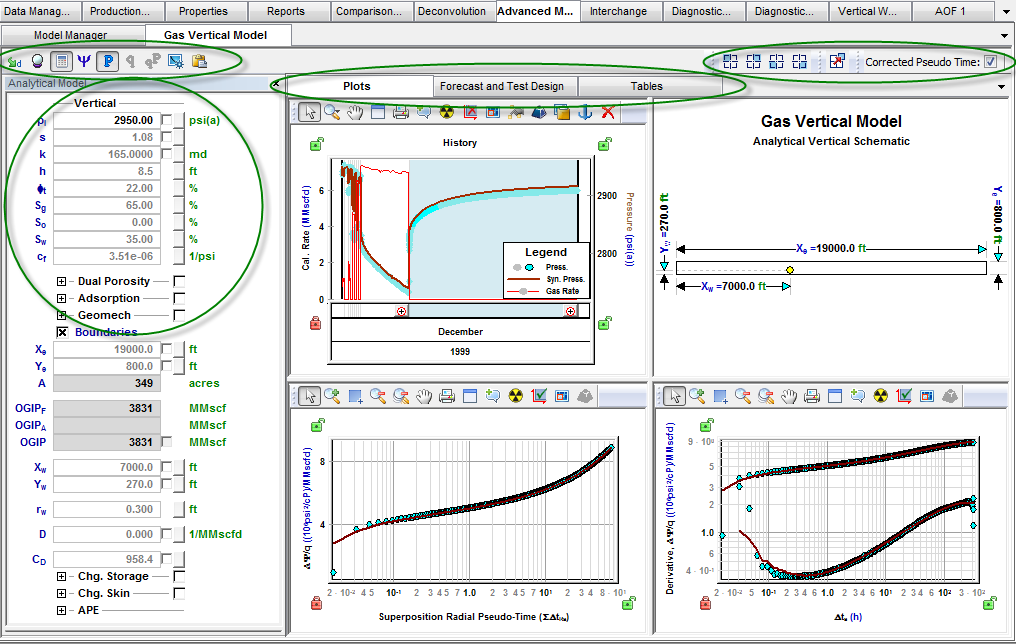1016x644 pixels.
Task: Click the clipboard paste icon in model toolbar
Action: click(x=200, y=62)
